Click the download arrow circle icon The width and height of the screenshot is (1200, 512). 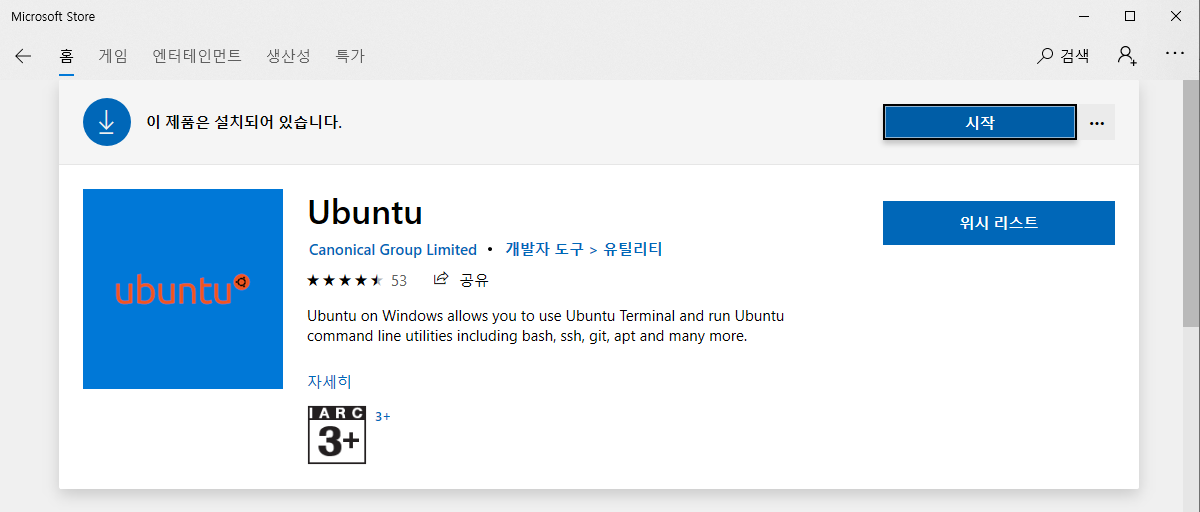click(107, 122)
